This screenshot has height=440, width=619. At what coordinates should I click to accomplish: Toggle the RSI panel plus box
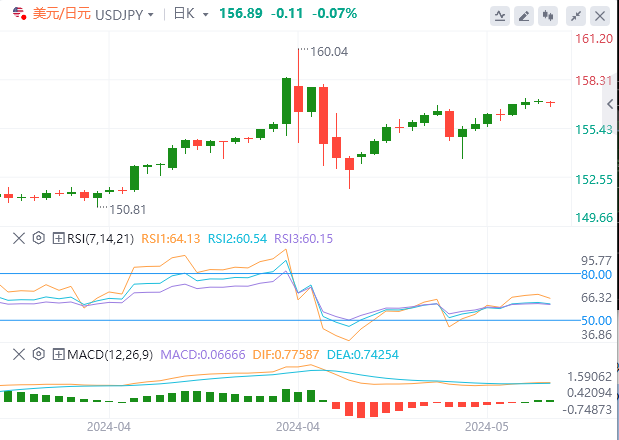click(x=58, y=238)
